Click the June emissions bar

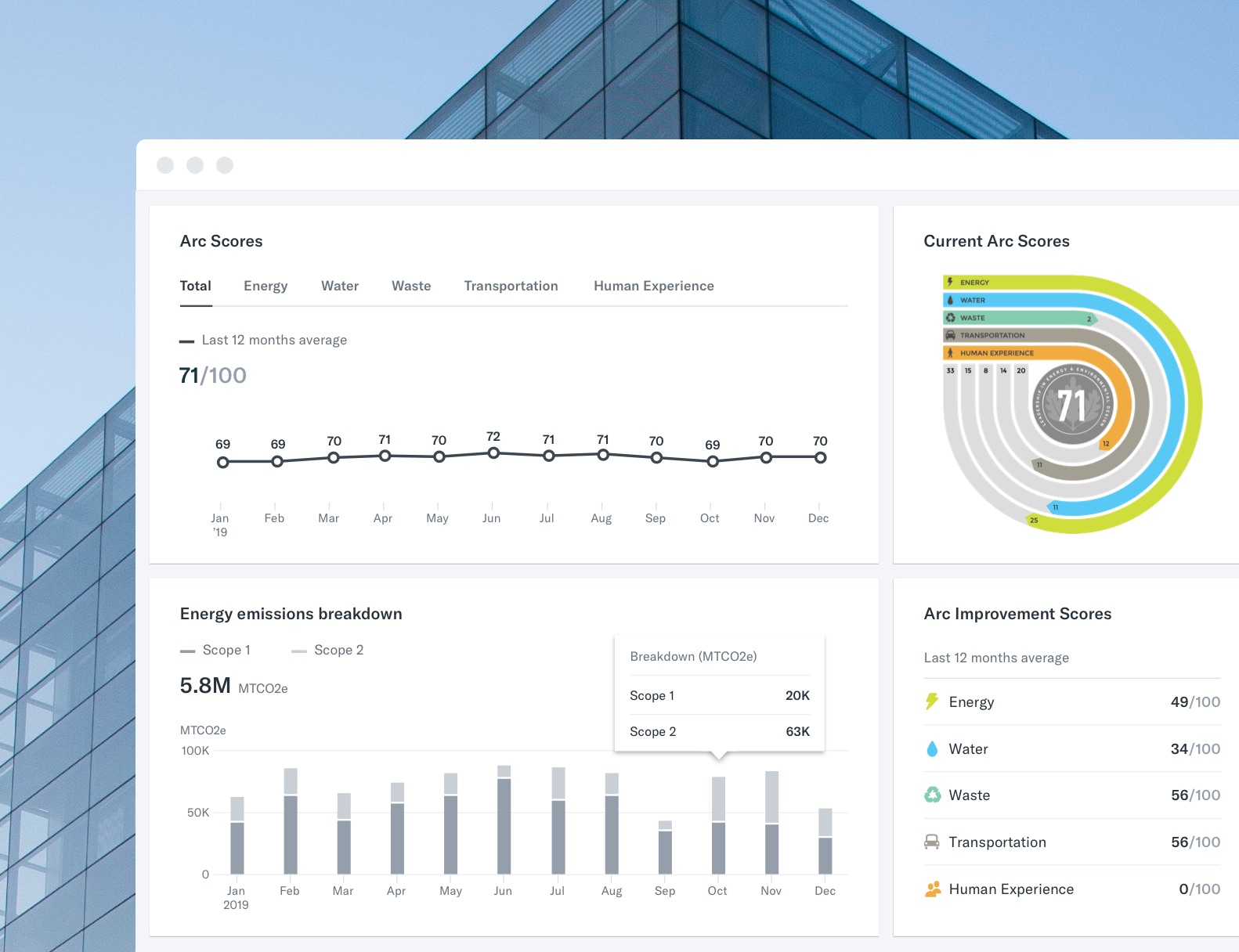click(504, 820)
